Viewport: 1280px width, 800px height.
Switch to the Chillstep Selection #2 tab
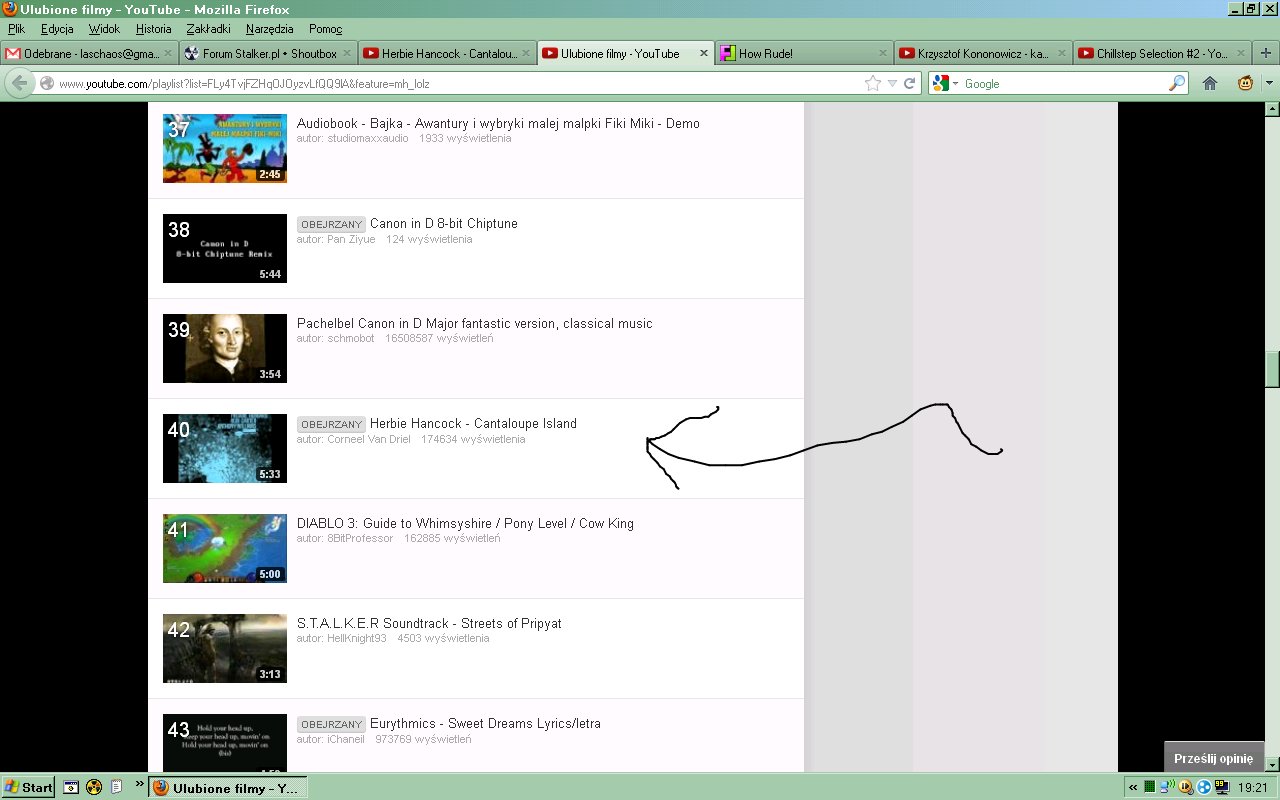pos(1161,54)
